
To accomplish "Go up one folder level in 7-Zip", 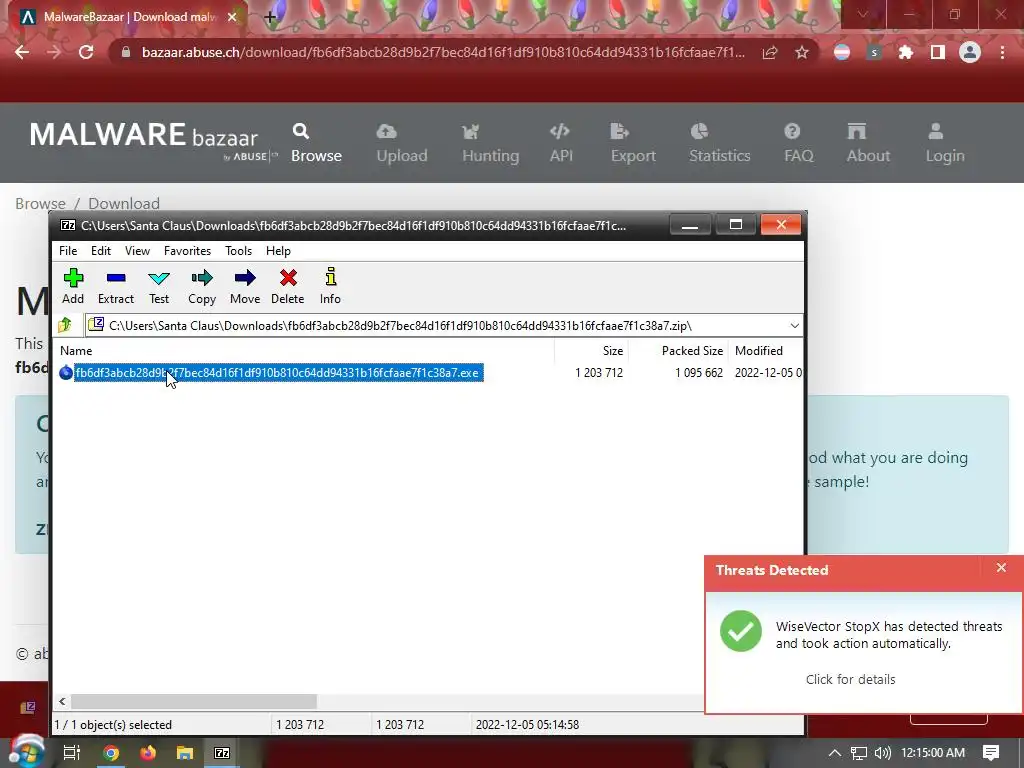I will 65,325.
